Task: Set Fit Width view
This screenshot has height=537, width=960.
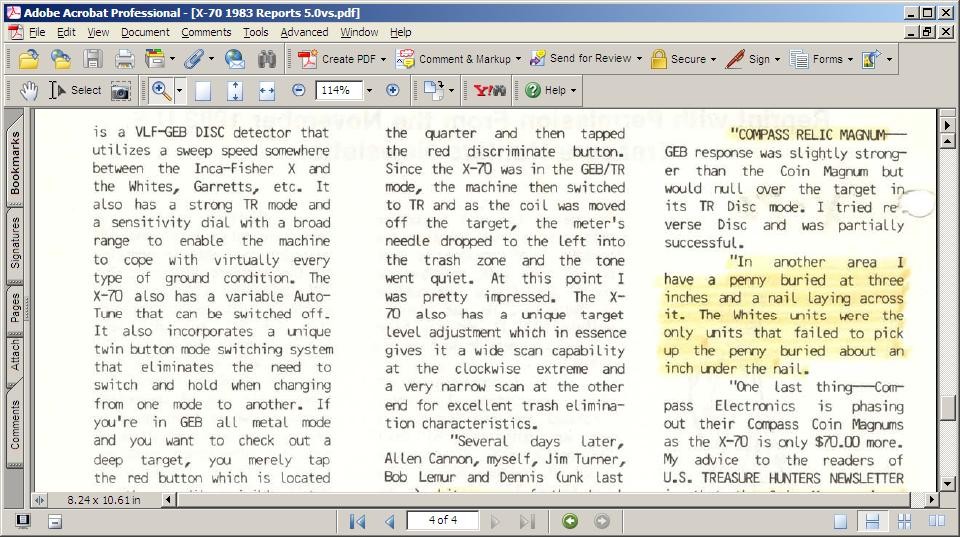Action: [x=266, y=91]
